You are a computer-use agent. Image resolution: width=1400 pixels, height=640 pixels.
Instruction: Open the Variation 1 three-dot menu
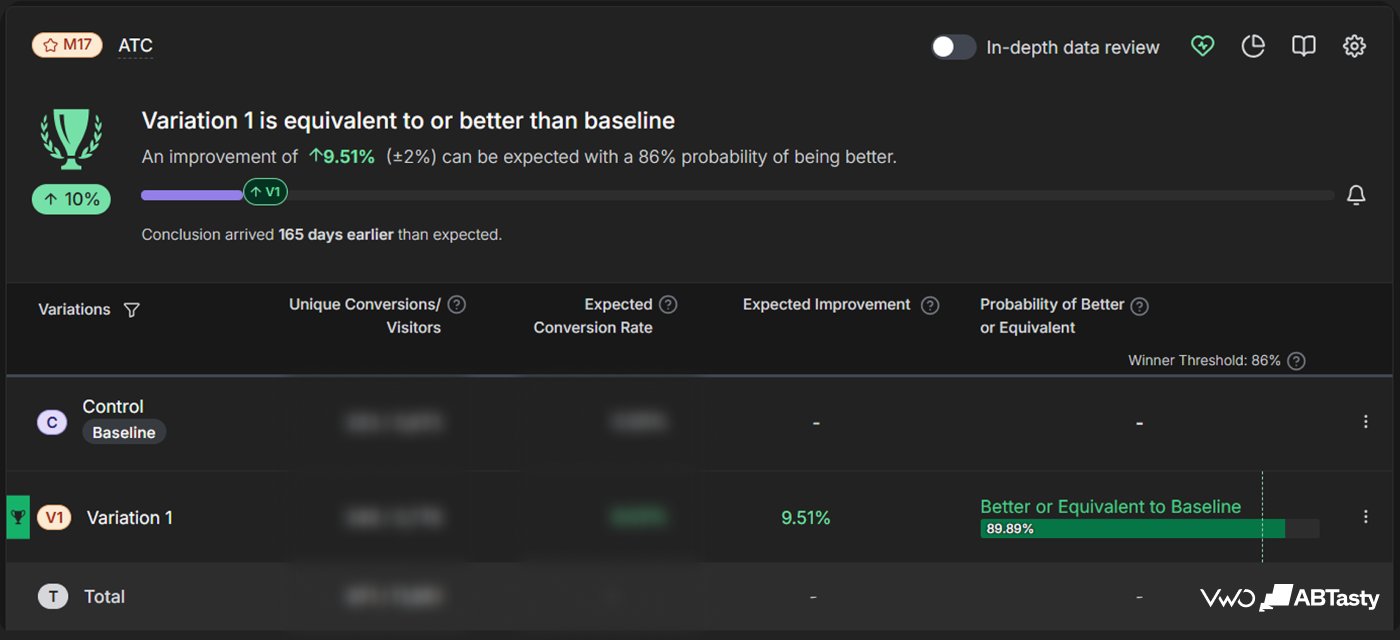click(x=1366, y=517)
